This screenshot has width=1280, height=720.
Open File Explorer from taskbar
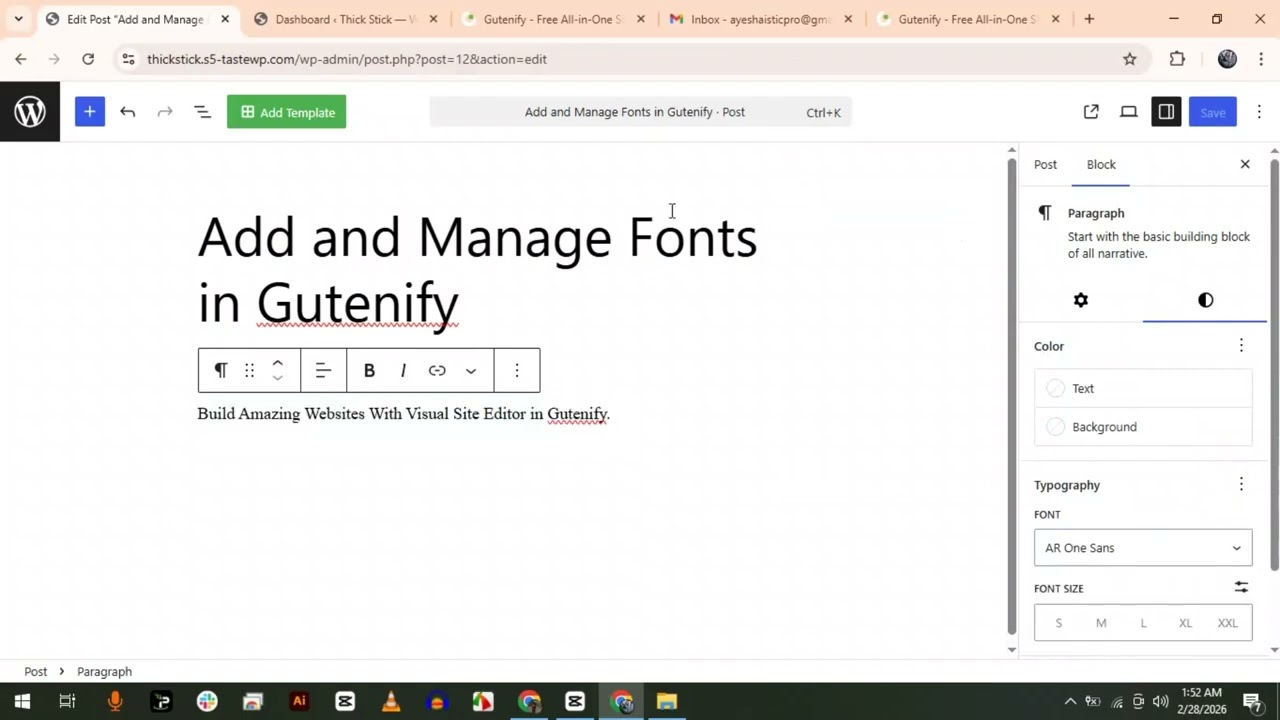click(x=667, y=702)
